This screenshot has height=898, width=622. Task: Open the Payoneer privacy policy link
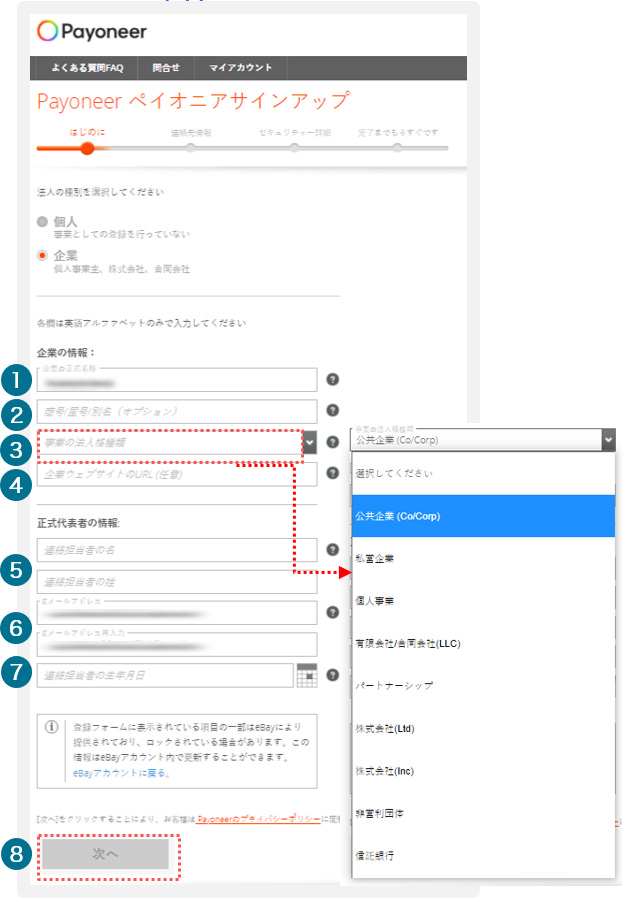258,820
